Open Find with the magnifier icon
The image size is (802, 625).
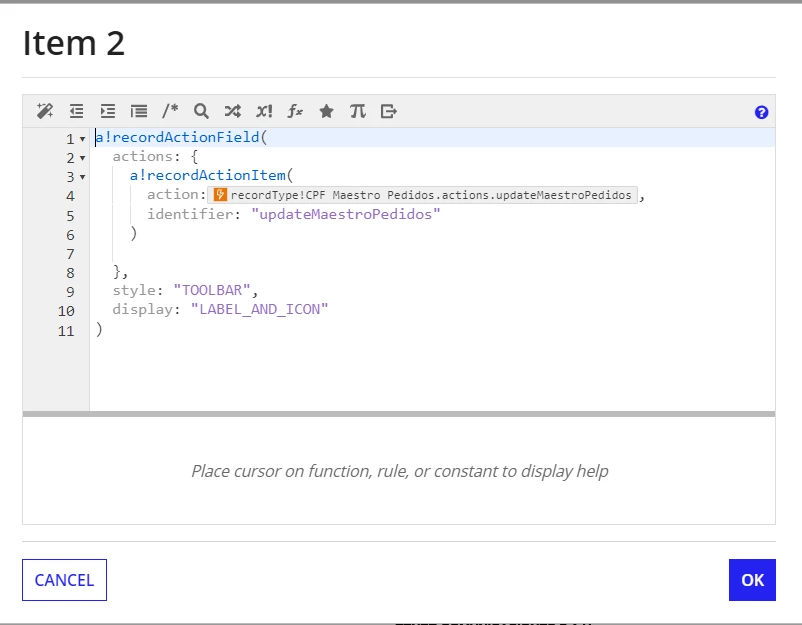(201, 111)
